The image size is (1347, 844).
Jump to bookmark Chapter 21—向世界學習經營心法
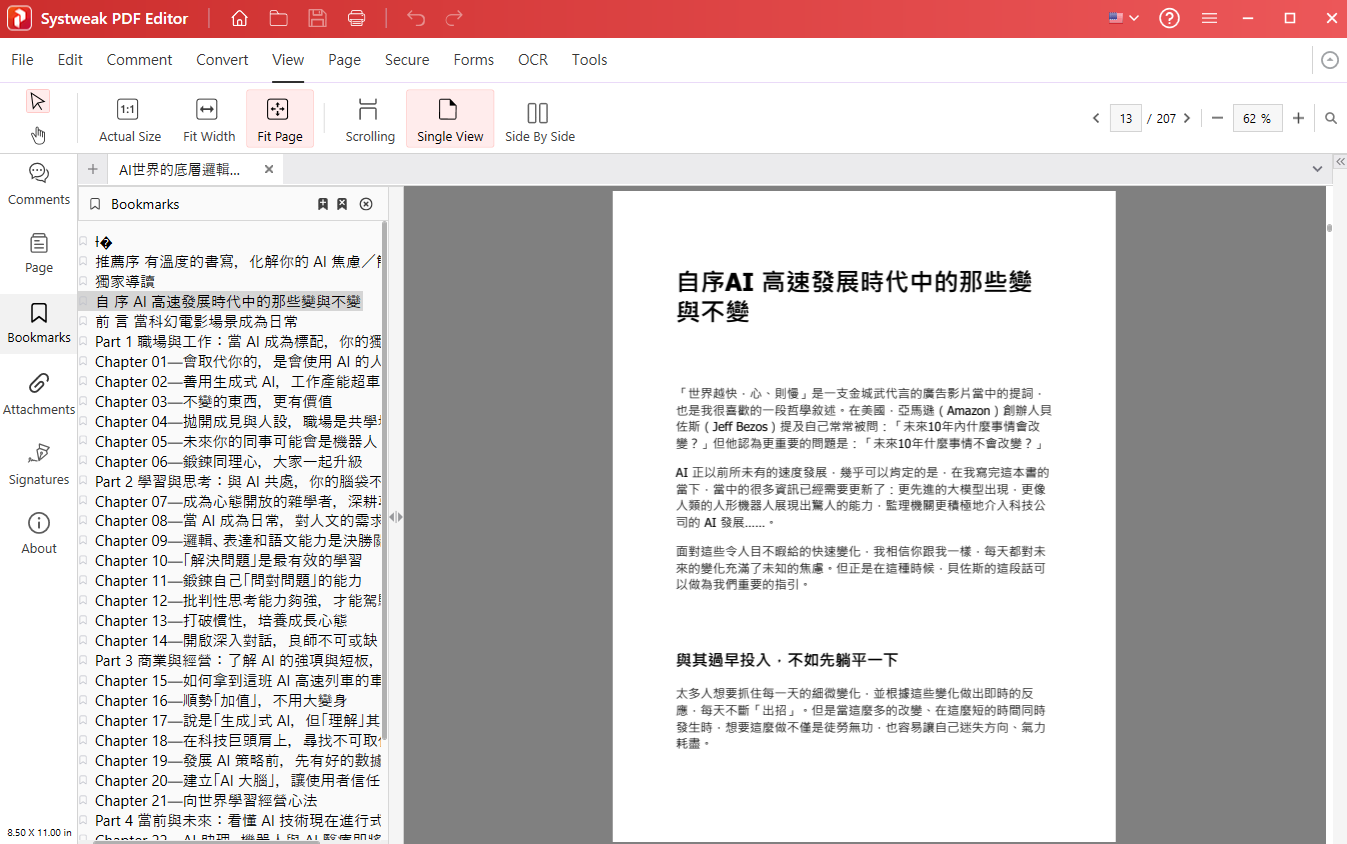pos(206,800)
